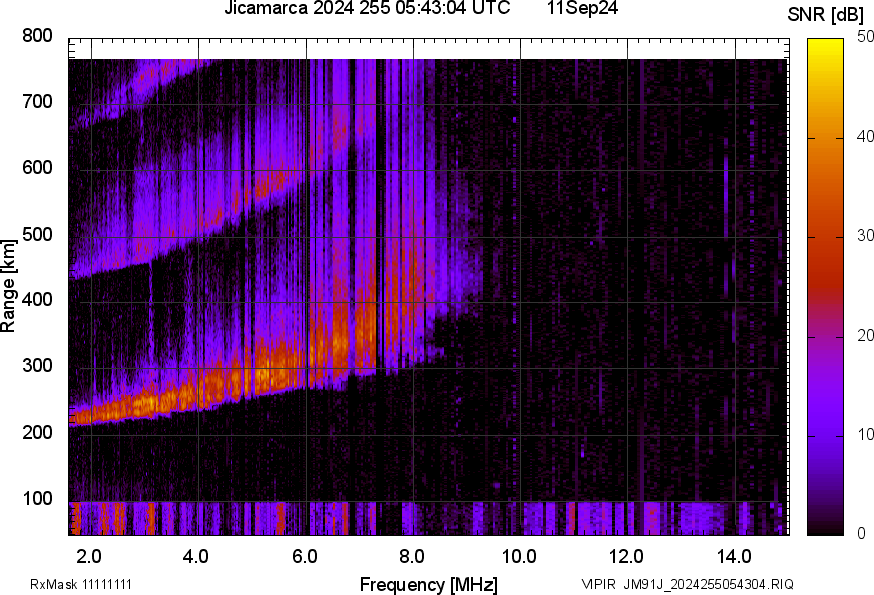Click the black bottom of the SNR colorbar
The width and height of the screenshot is (874, 595).
[x=826, y=529]
